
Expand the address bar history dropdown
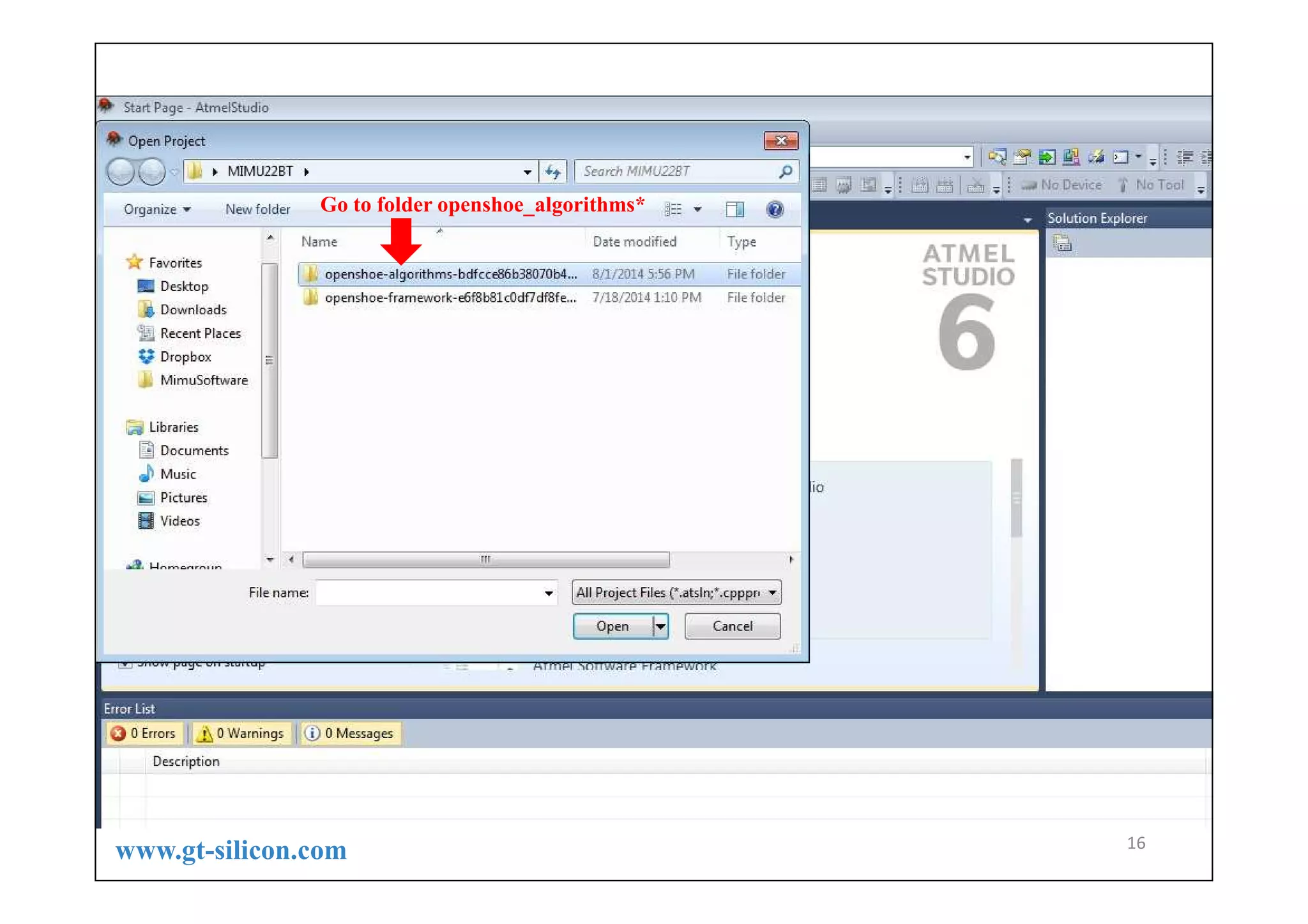click(527, 171)
